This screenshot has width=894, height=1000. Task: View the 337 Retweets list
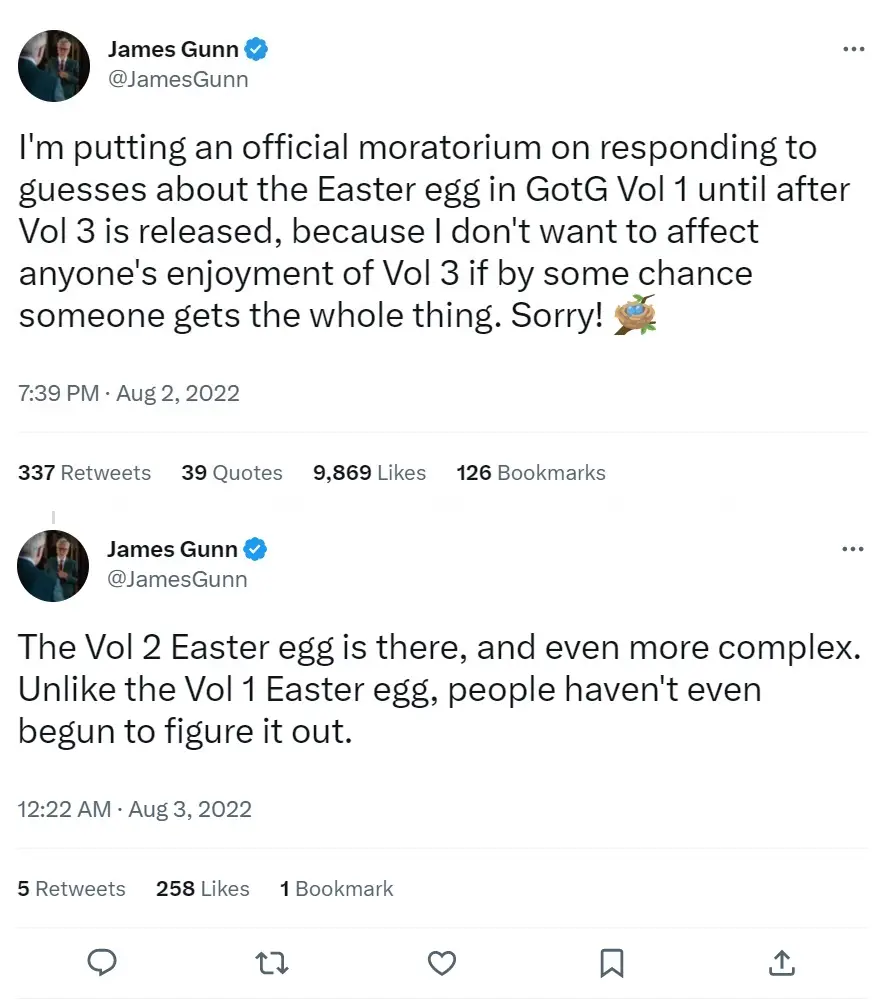pos(84,472)
